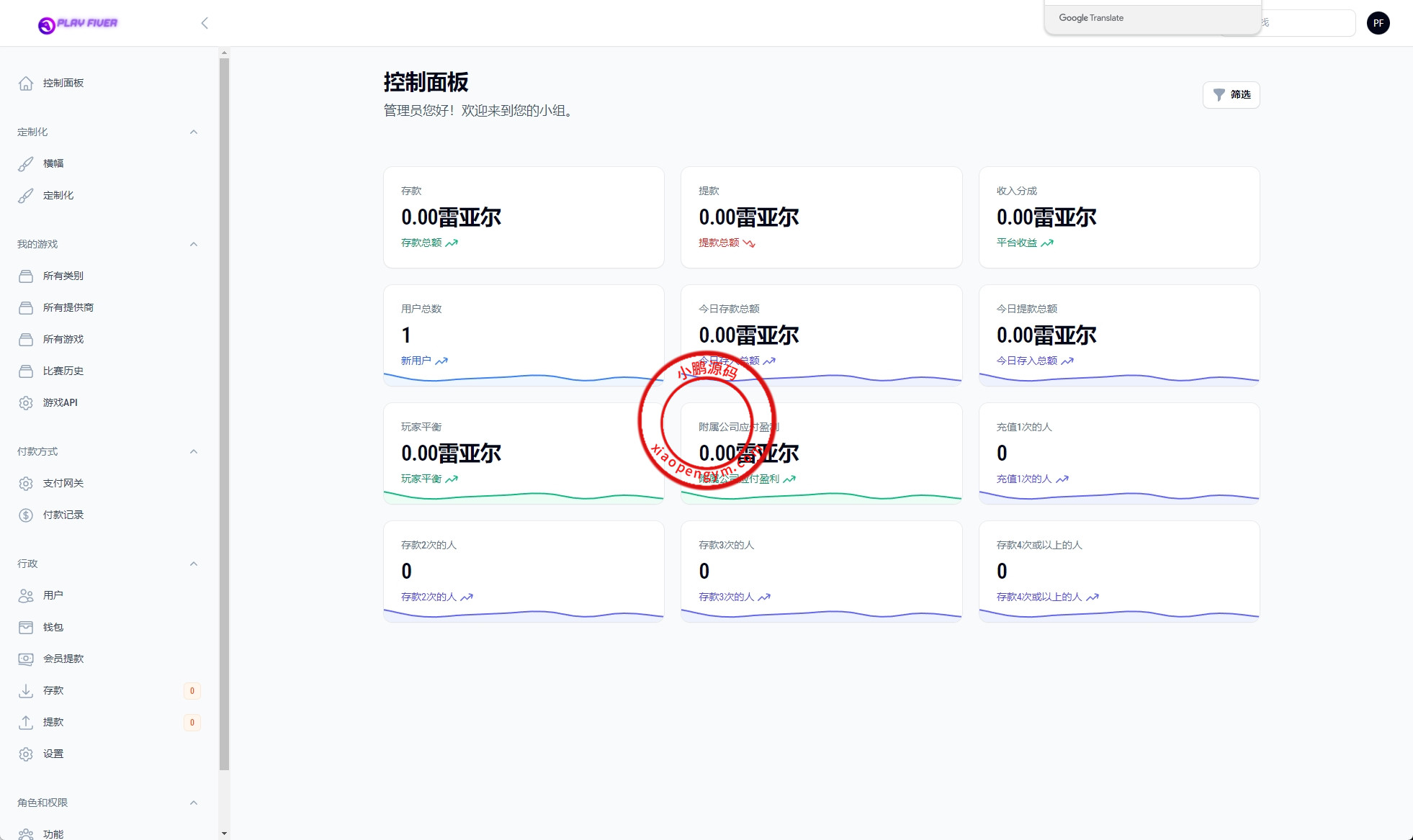This screenshot has height=840, width=1413.
Task: Click the 存款4次或以上的人 link
Action: coord(1039,597)
